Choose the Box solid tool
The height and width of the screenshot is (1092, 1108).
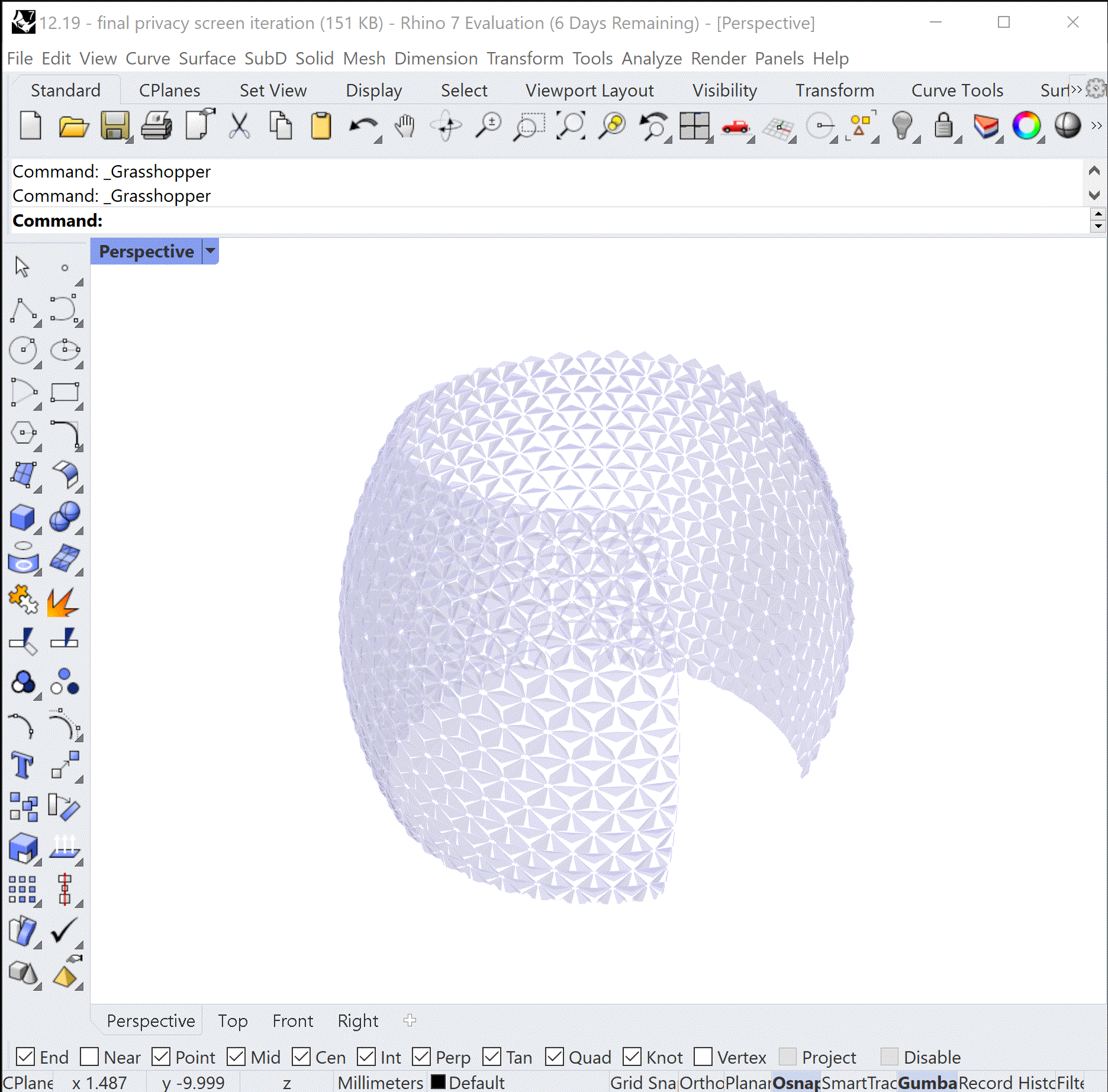click(x=22, y=517)
